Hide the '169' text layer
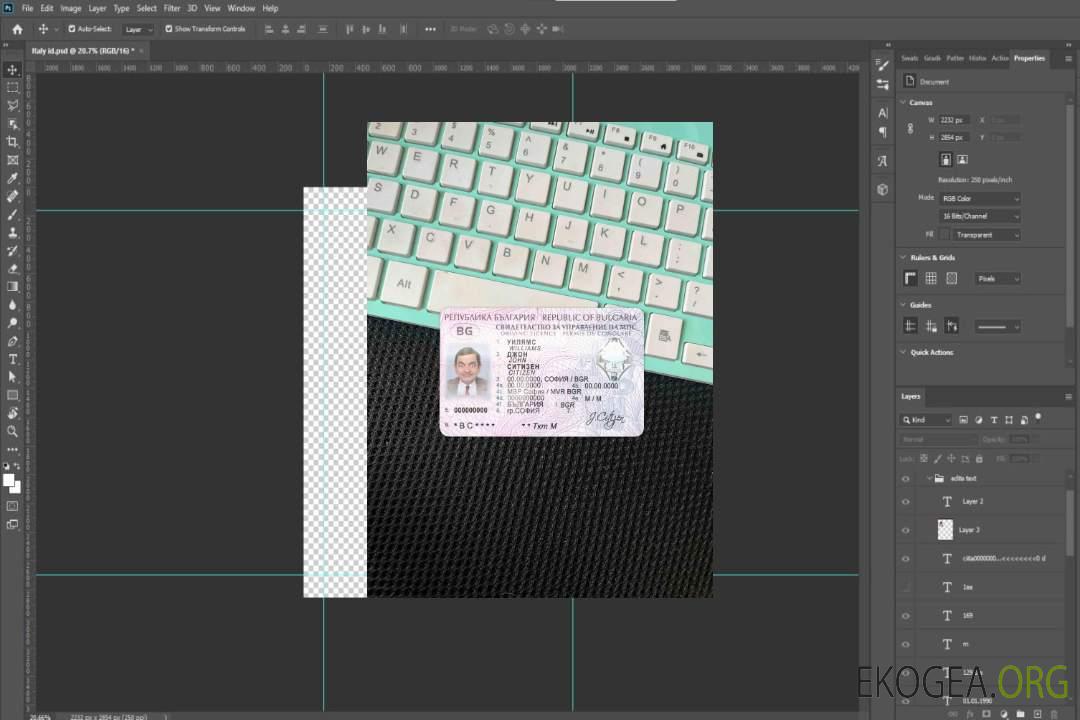 pyautogui.click(x=906, y=617)
